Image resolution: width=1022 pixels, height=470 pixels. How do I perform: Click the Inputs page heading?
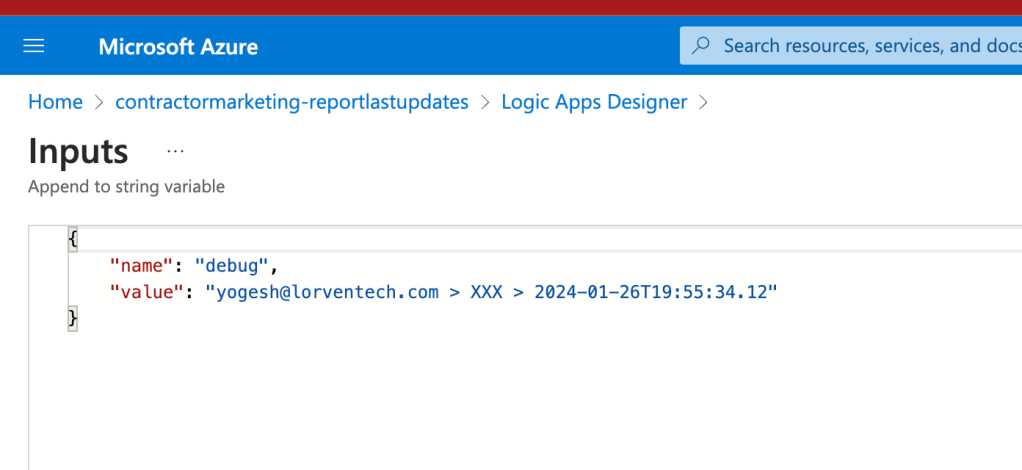click(78, 151)
